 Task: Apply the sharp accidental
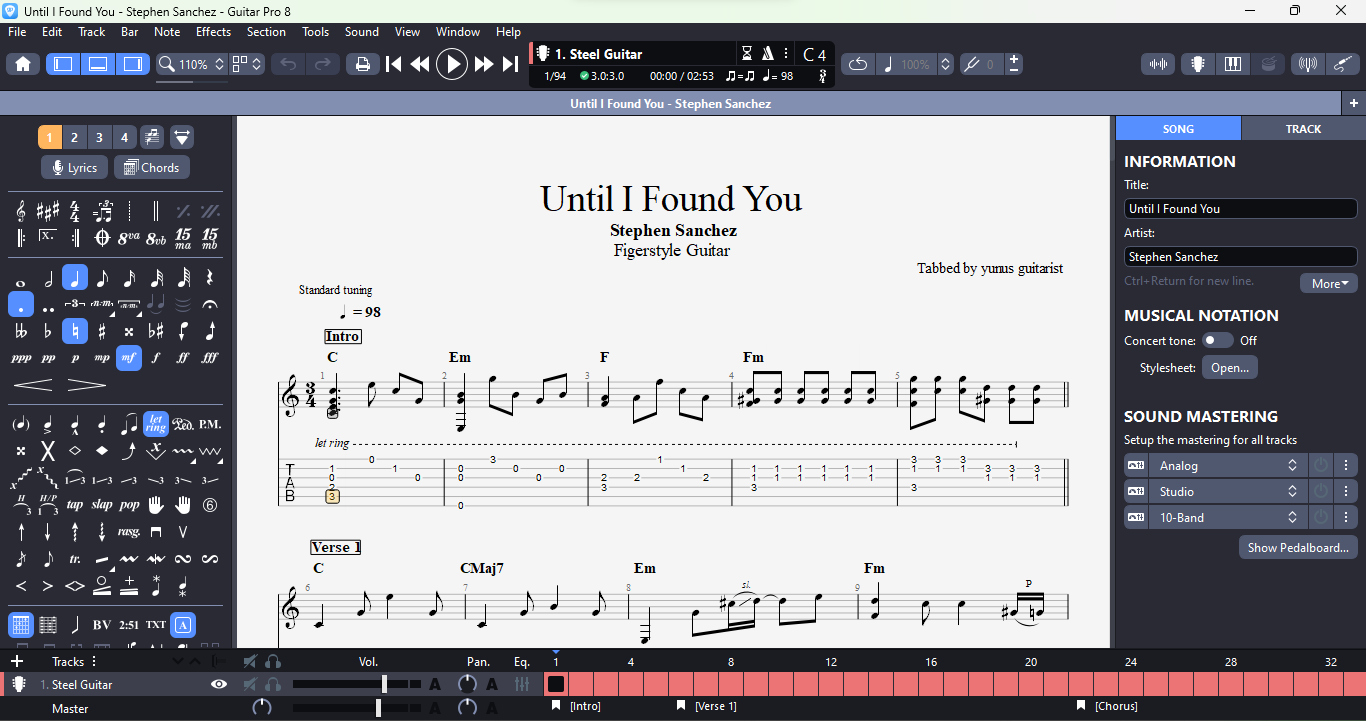(x=102, y=331)
